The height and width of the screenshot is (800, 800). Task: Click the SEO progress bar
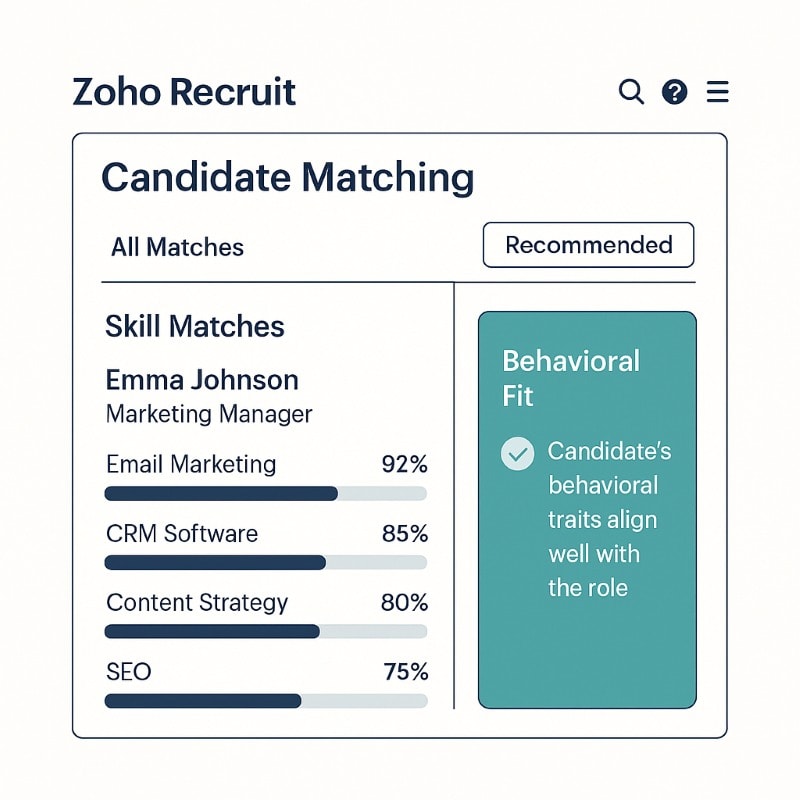265,701
